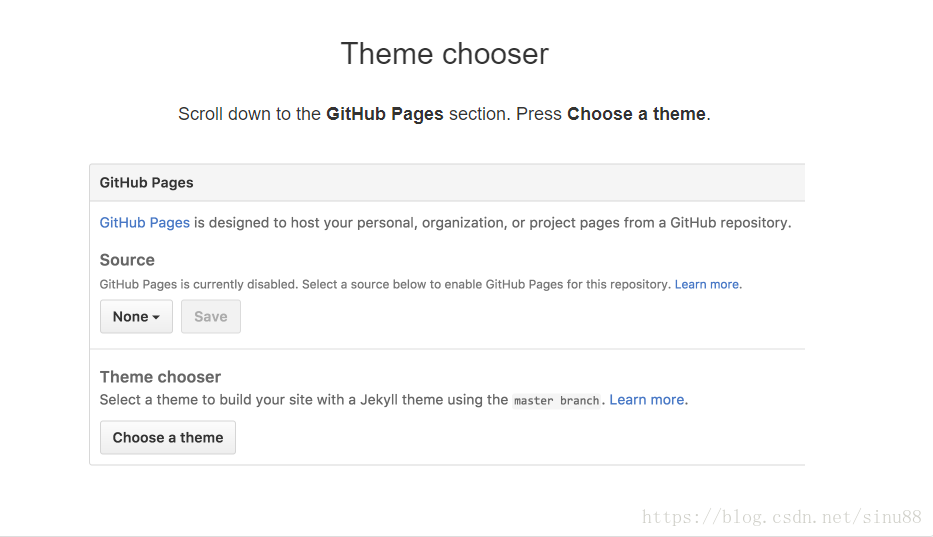Click the Theme chooser section heading
Viewport: 933px width, 537px height.
(160, 377)
